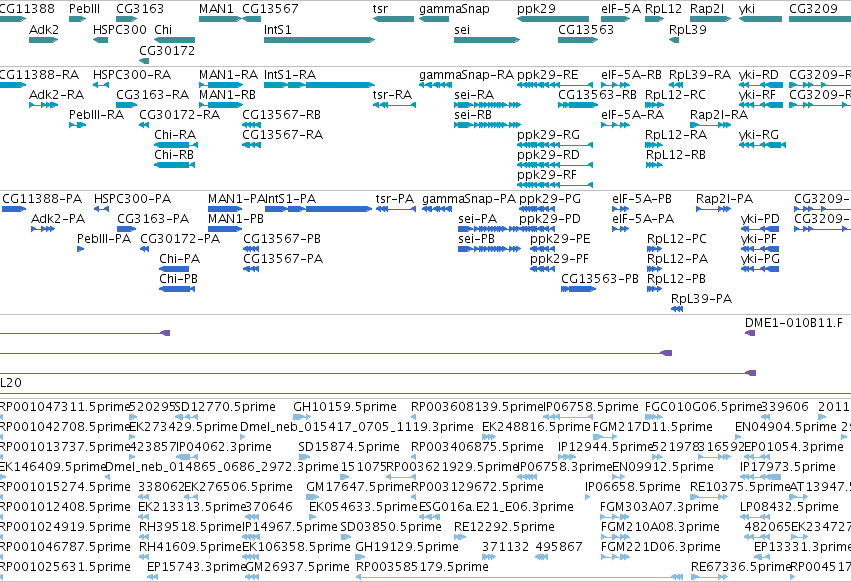Open the sei-PA protein label
The image size is (851, 582).
point(477,219)
